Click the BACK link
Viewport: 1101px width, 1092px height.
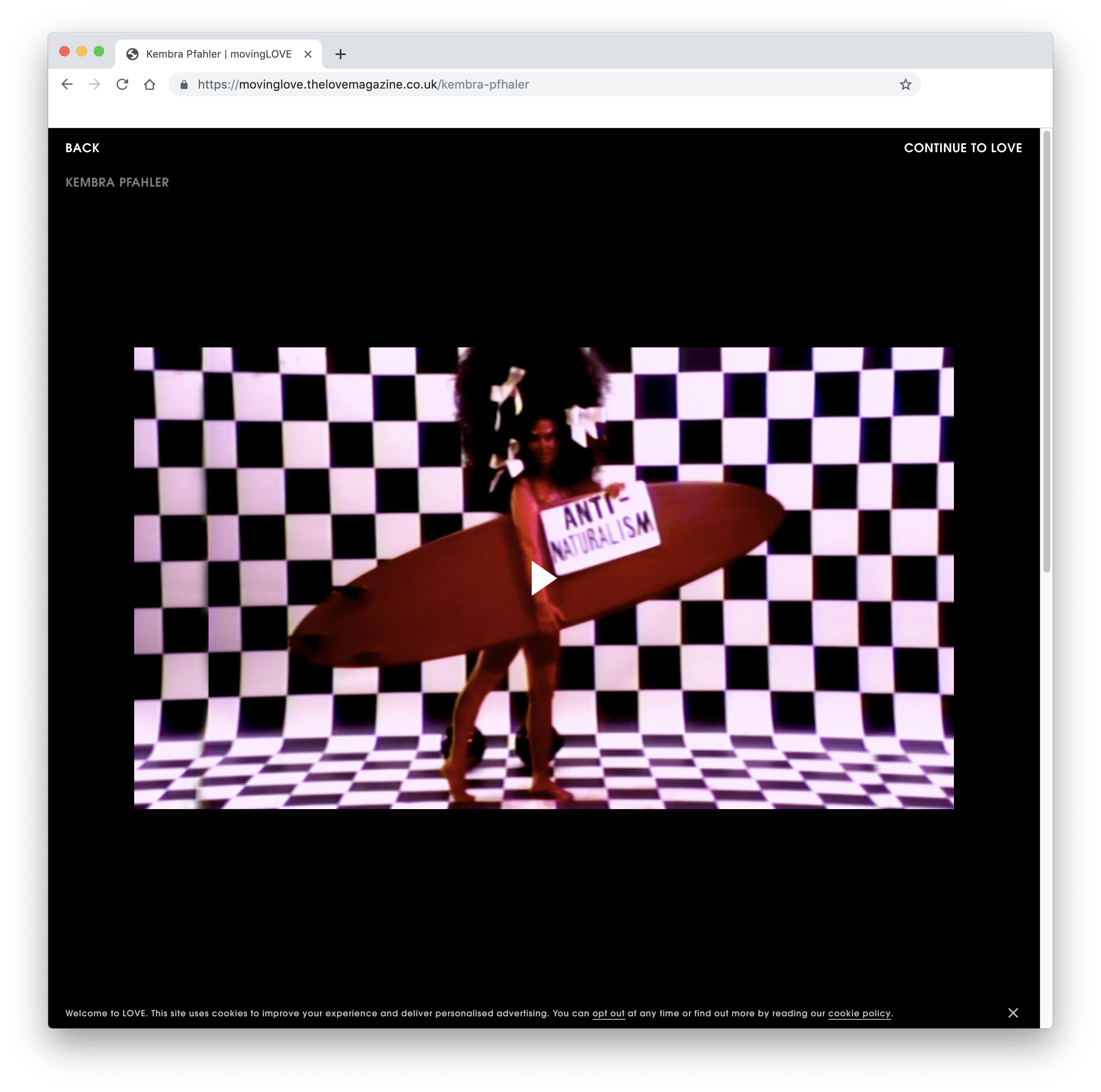point(82,147)
